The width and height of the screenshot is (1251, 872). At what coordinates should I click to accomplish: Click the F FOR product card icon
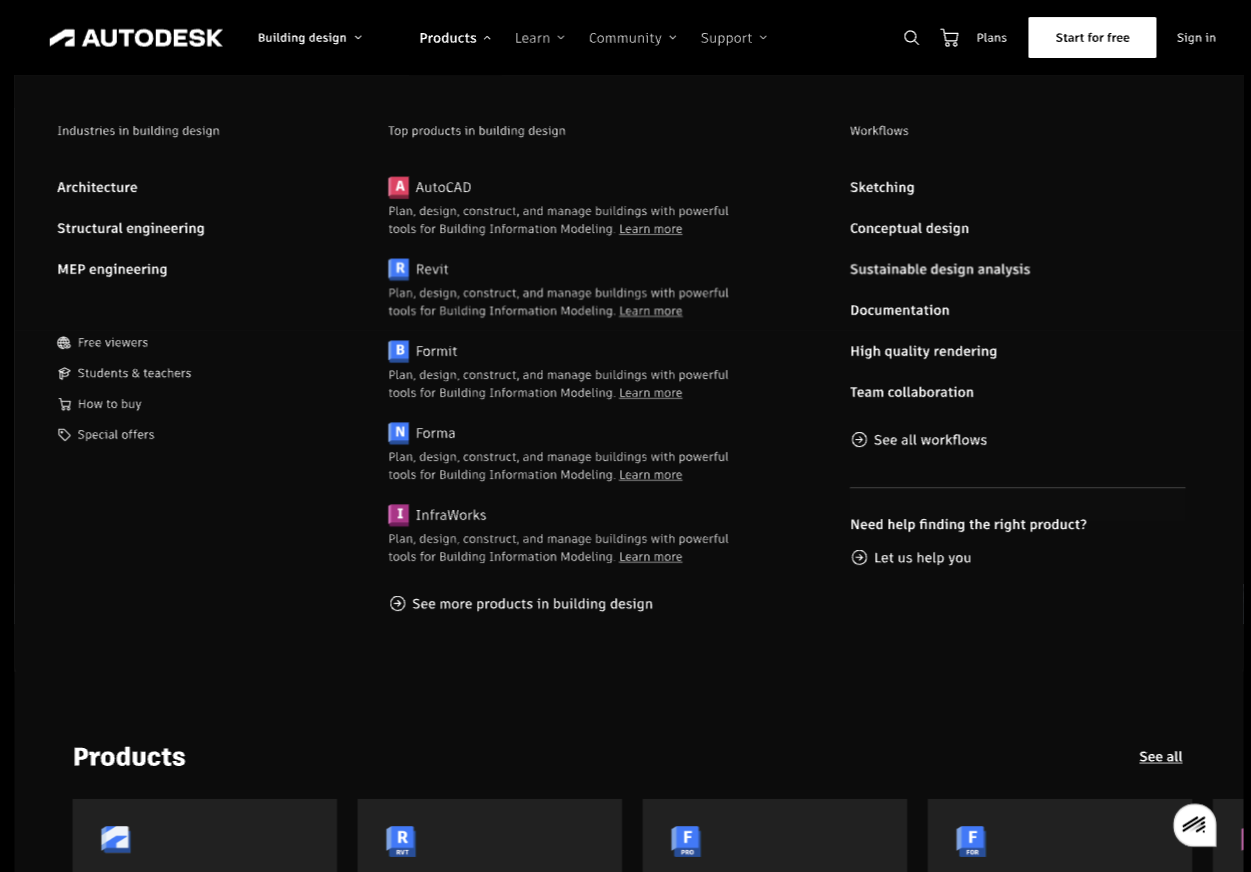coord(971,840)
